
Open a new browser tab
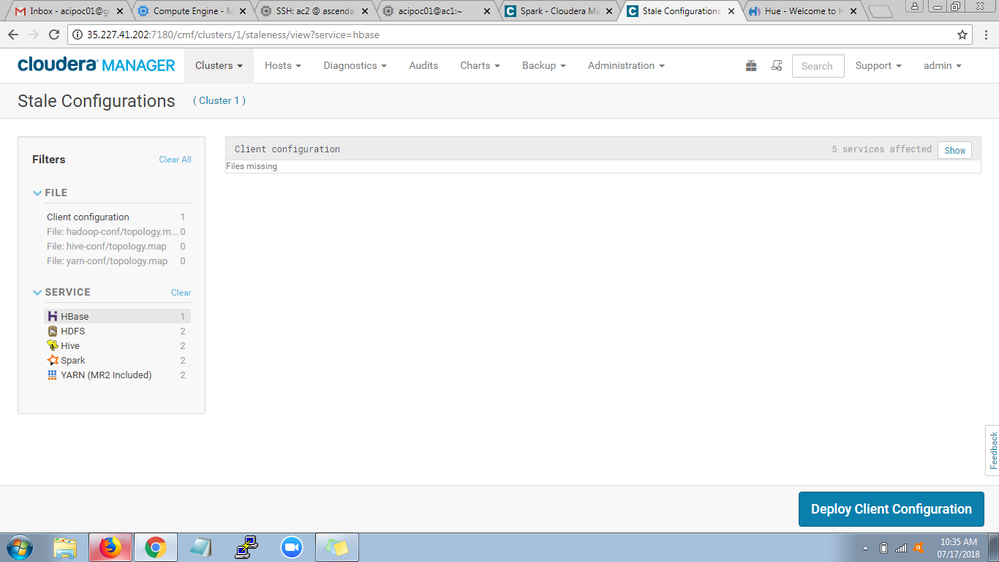[880, 11]
